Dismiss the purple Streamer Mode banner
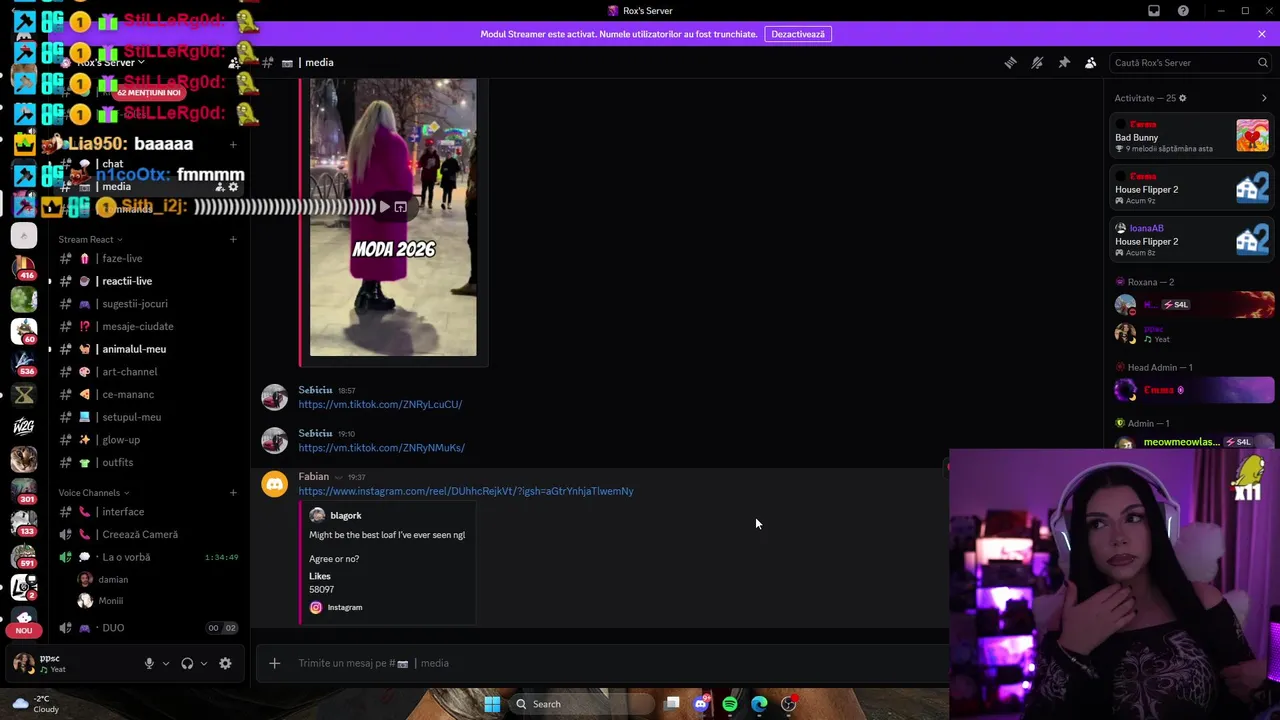1280x720 pixels. (x=1262, y=34)
